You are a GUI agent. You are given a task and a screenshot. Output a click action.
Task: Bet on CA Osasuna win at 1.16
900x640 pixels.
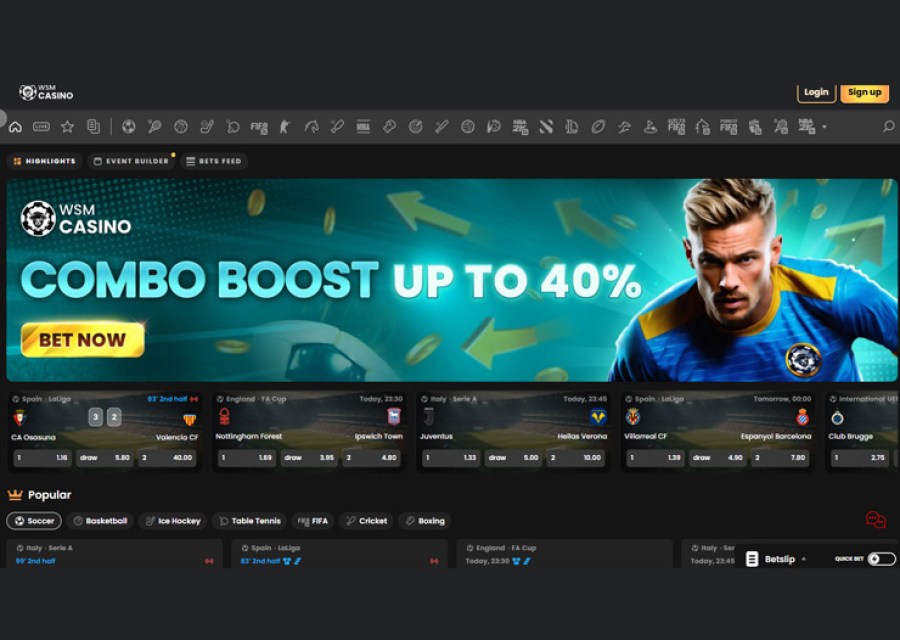[x=42, y=458]
